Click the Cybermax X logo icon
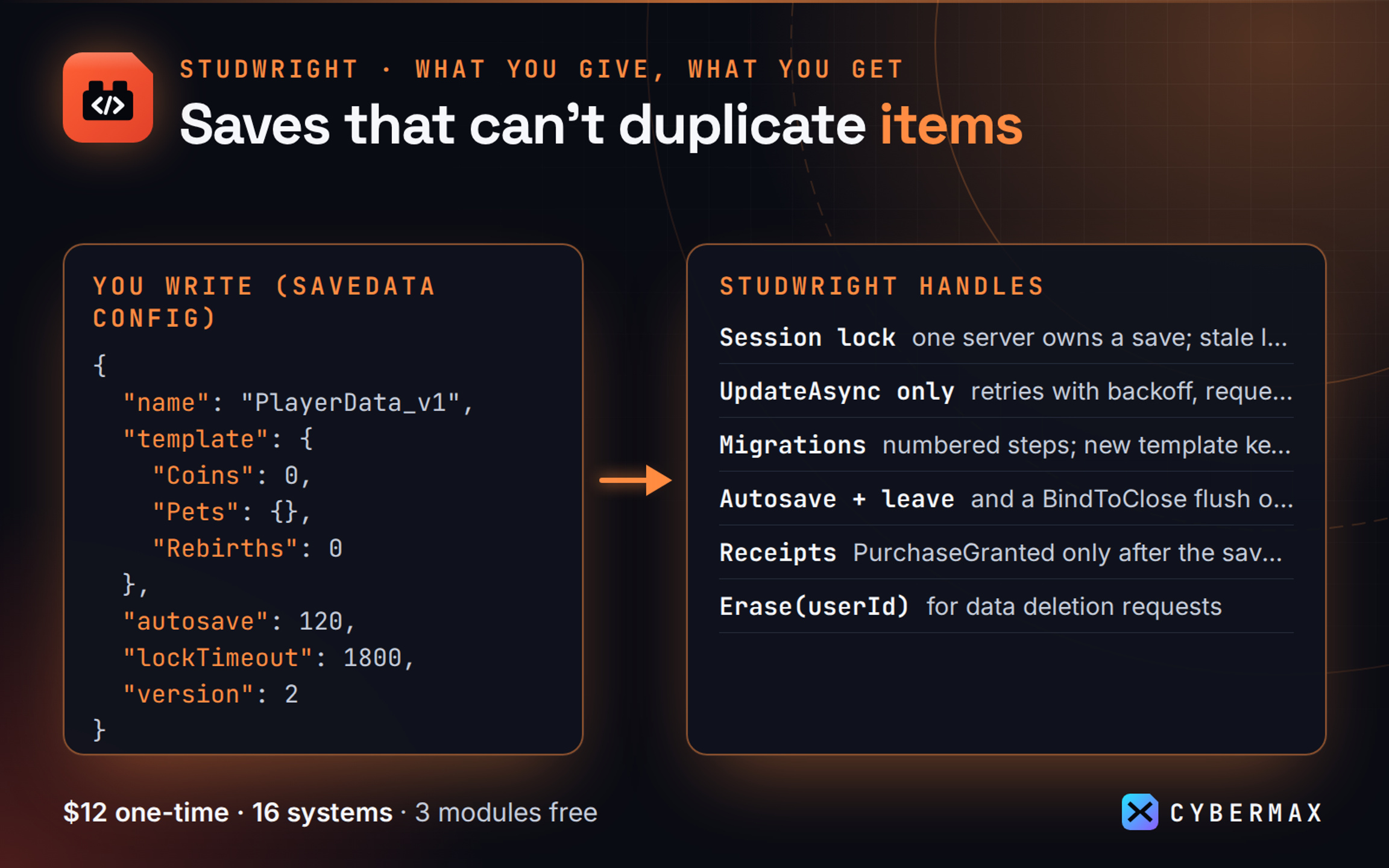Screen dimensions: 1389x868 tap(1139, 812)
